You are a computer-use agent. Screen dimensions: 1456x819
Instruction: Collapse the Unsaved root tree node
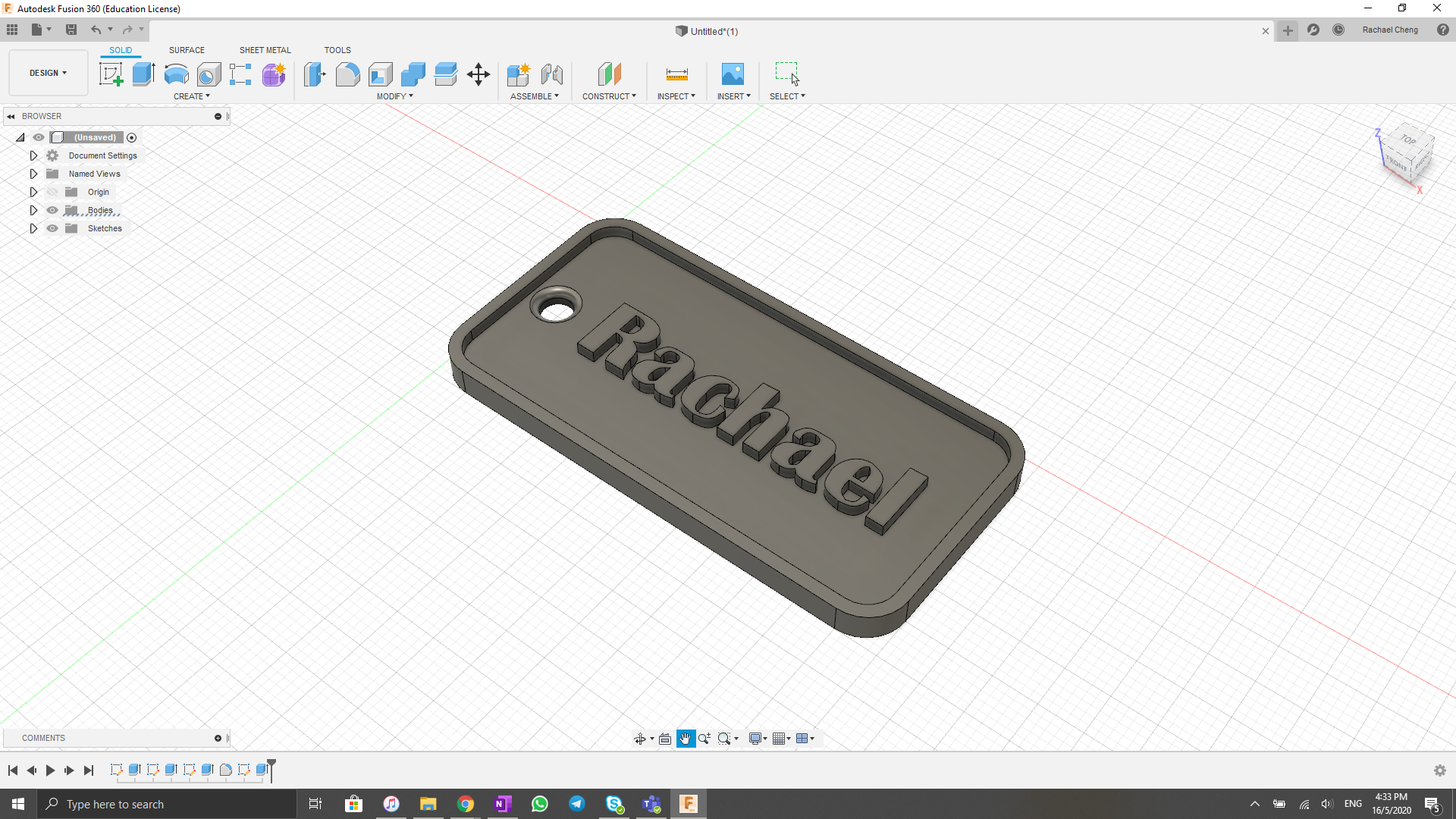(20, 137)
